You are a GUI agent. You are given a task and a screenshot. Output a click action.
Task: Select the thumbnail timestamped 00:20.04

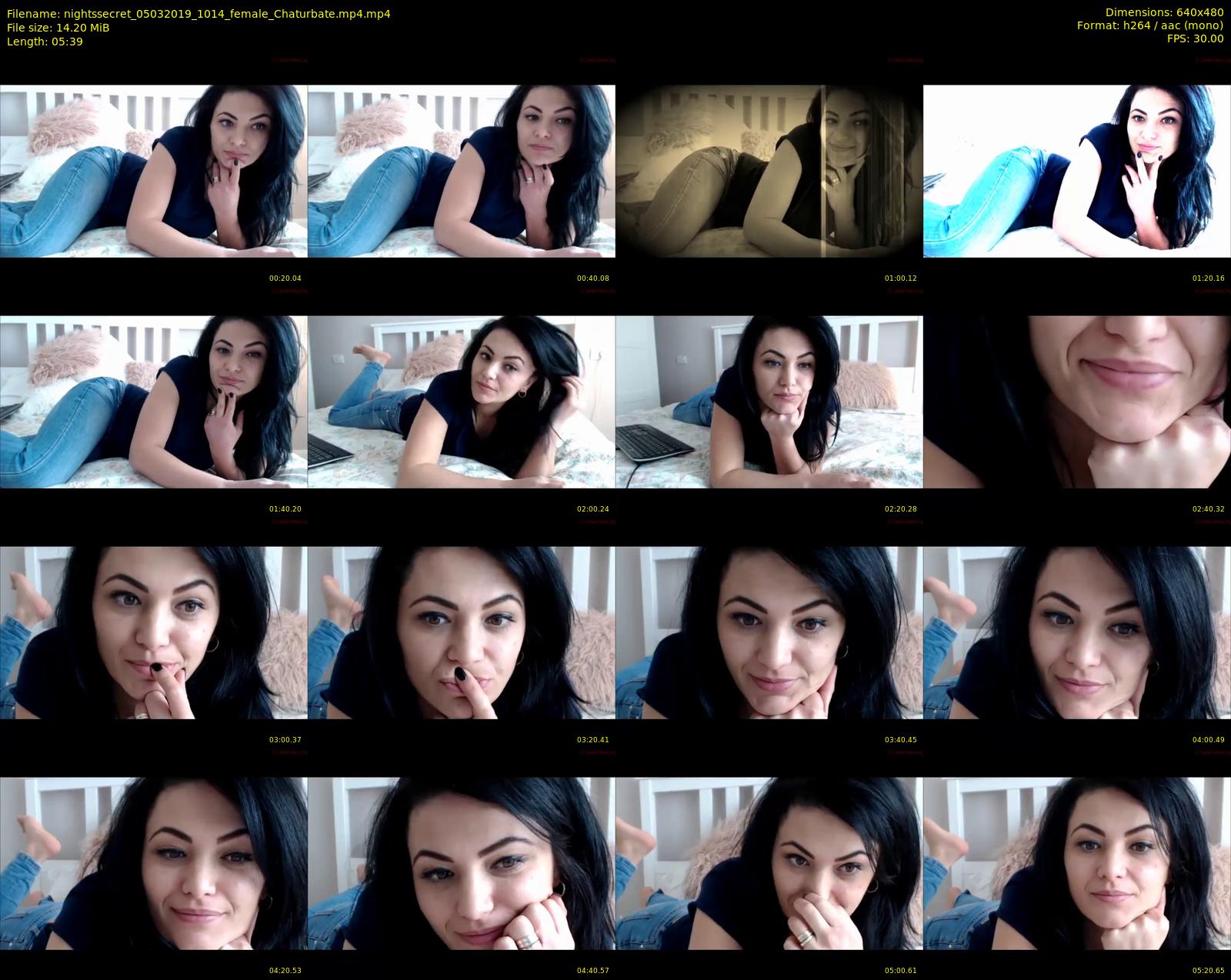154,171
